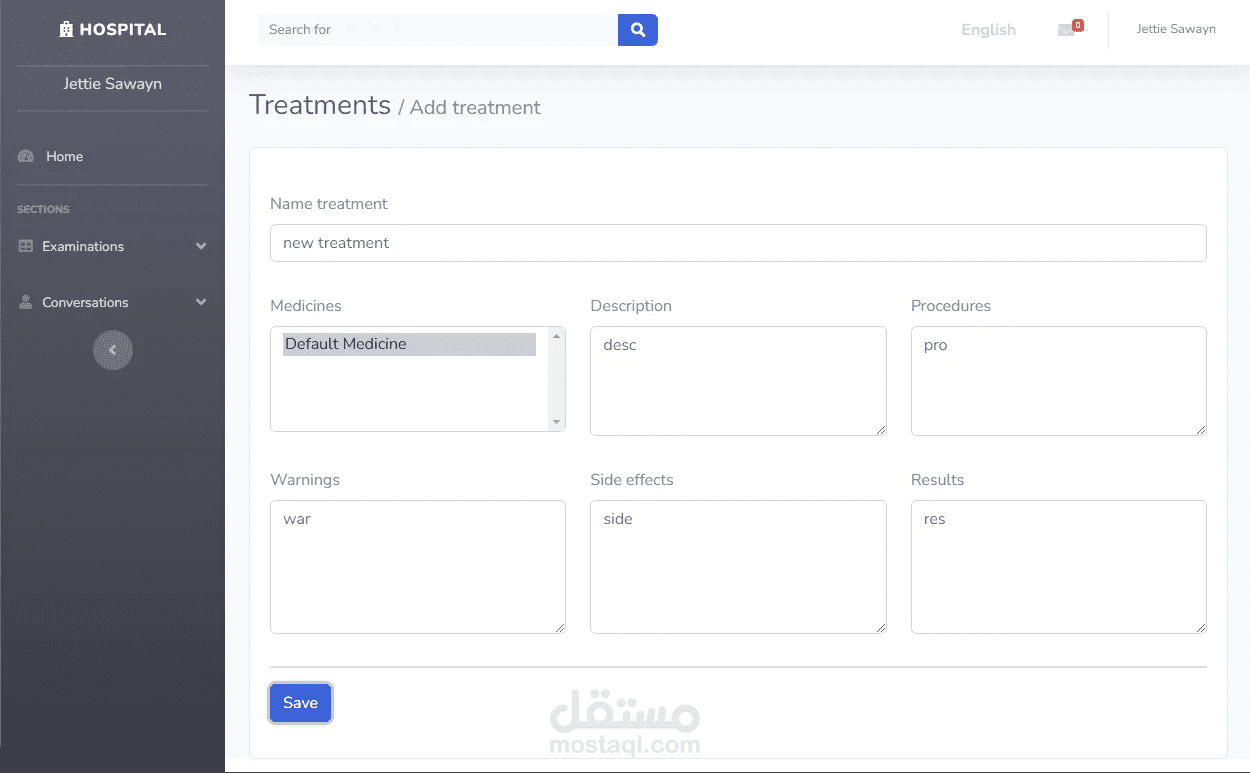
Task: Save the new treatment
Action: [x=300, y=703]
